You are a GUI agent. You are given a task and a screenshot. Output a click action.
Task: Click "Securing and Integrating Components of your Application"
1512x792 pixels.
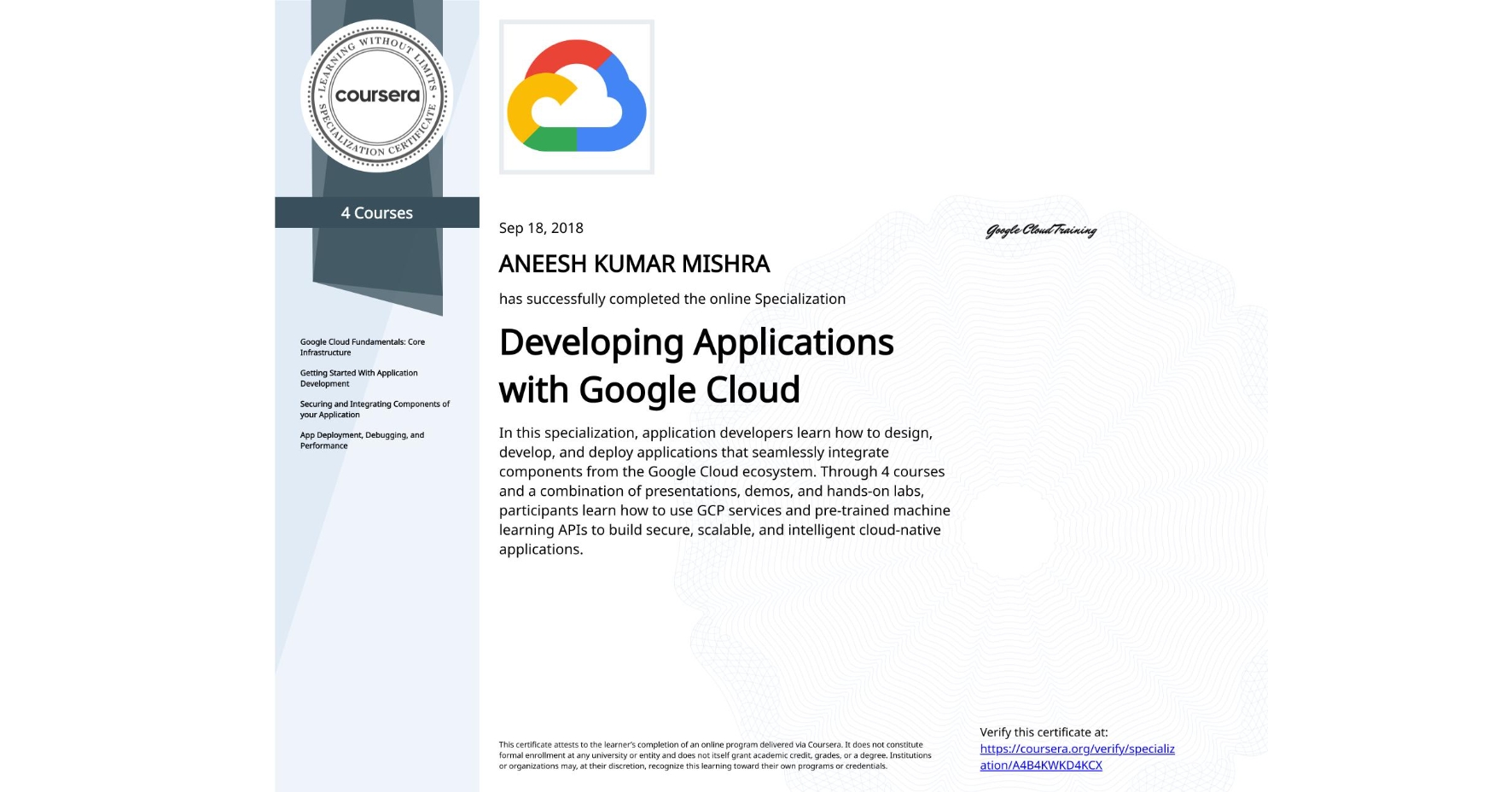[375, 410]
